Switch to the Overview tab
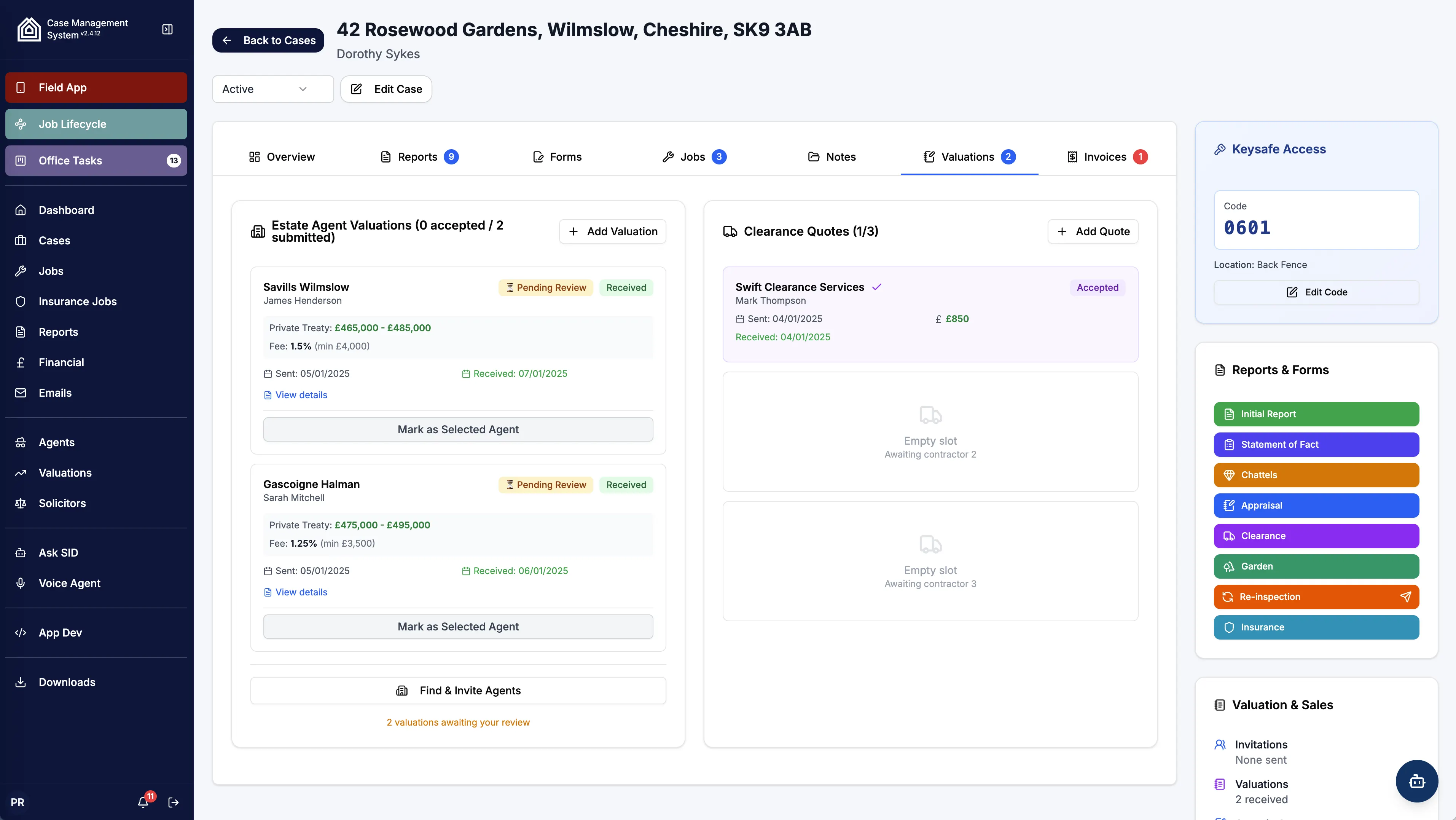This screenshot has width=1456, height=820. [282, 156]
